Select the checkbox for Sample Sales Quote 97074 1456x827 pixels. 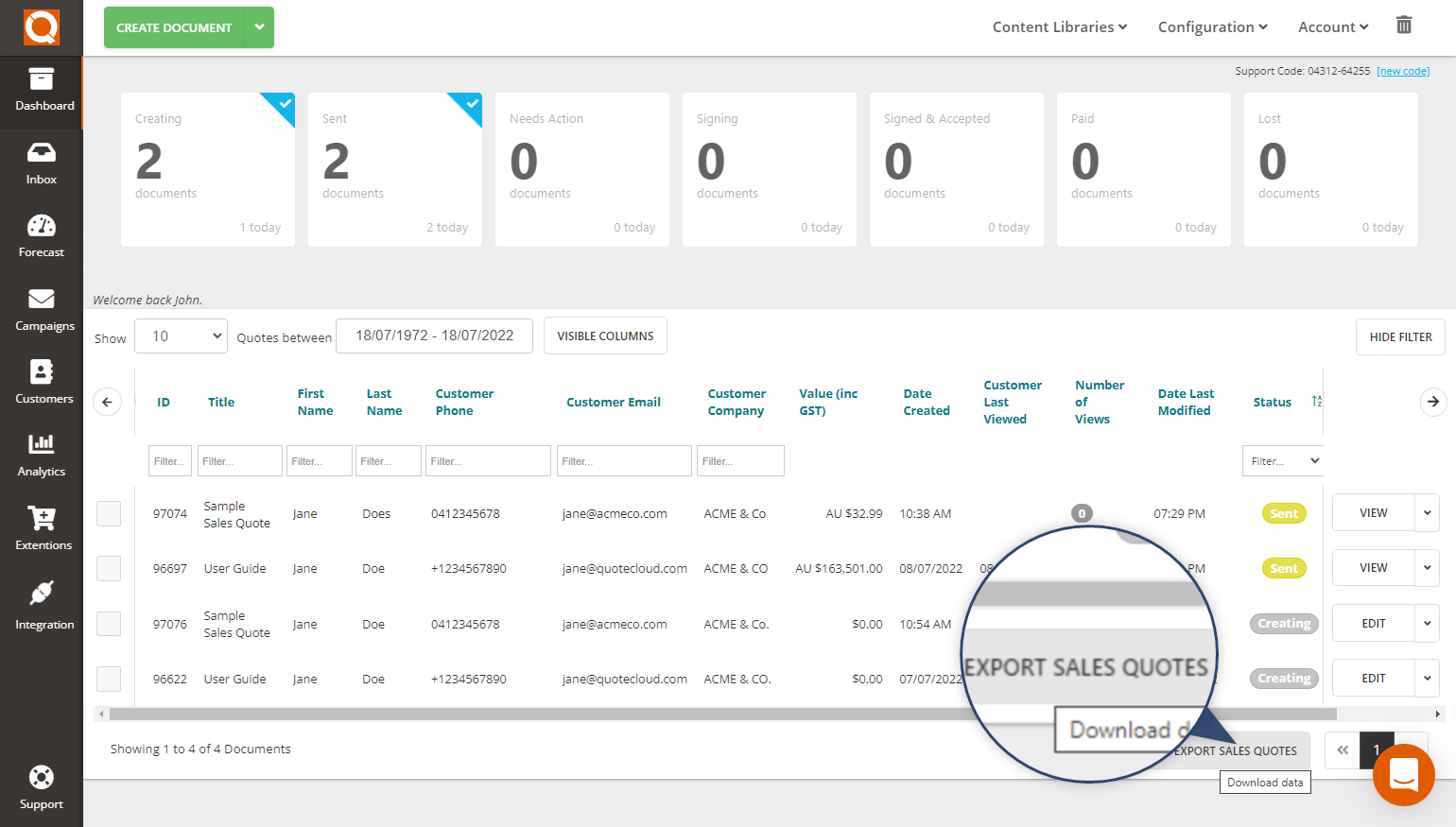coord(108,513)
